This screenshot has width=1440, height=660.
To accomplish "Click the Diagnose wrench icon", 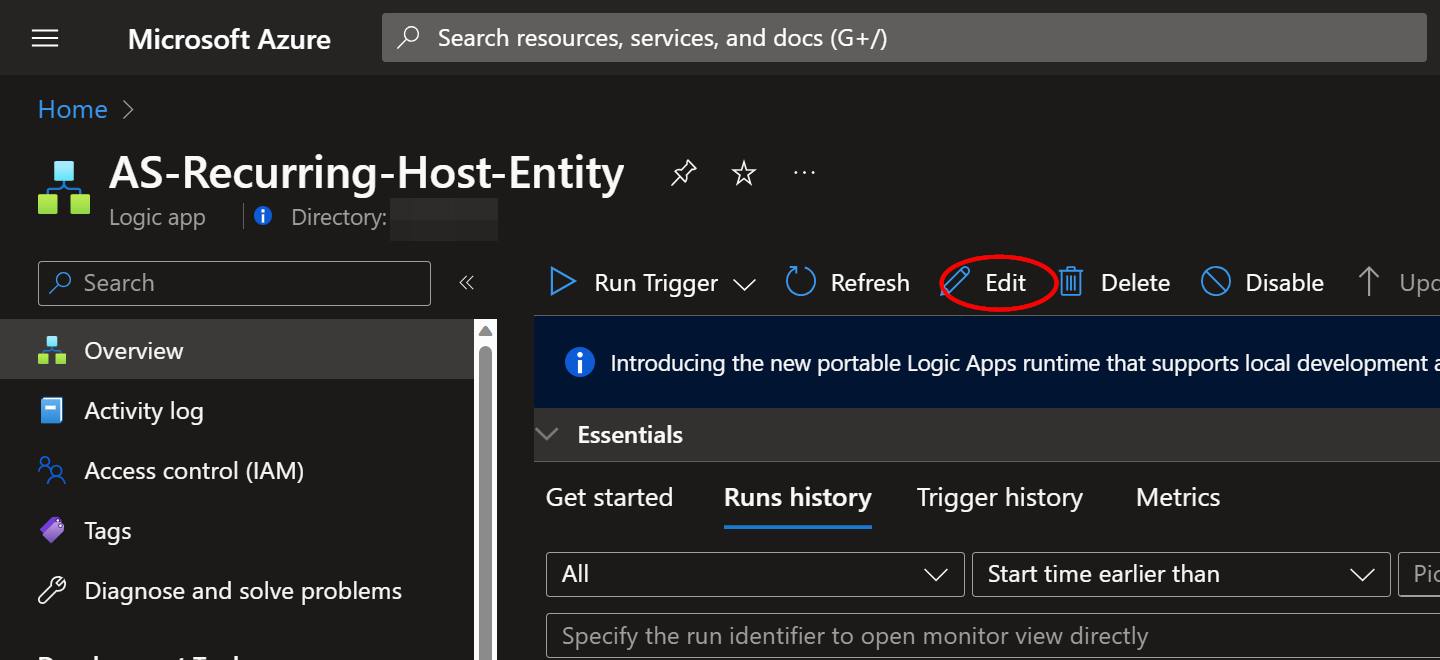I will (x=52, y=590).
